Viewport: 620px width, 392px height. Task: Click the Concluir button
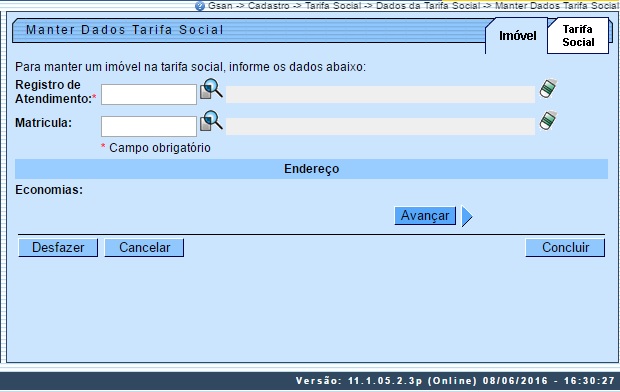(x=565, y=248)
